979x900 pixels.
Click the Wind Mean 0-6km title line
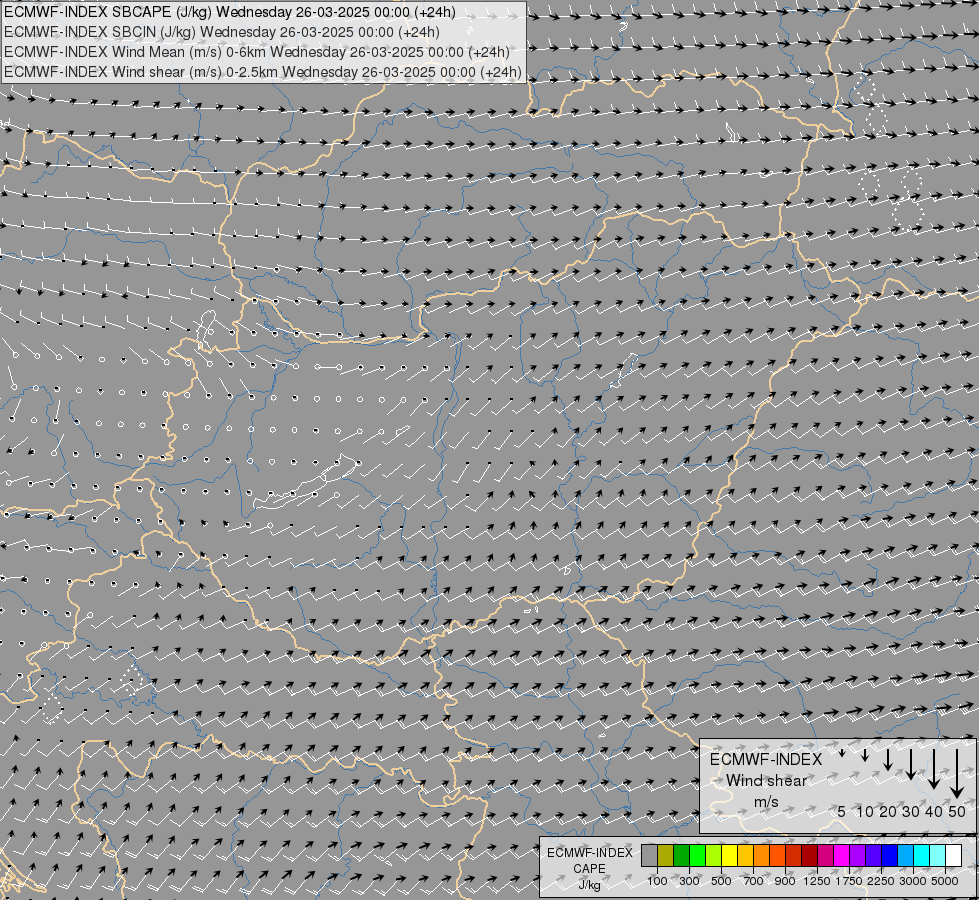click(x=257, y=52)
